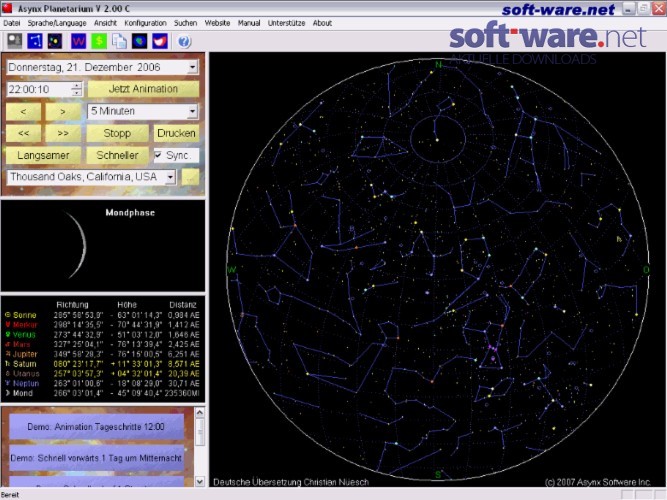The height and width of the screenshot is (500, 667).
Task: Decrease time with the spinner down arrow
Action: tap(77, 92)
